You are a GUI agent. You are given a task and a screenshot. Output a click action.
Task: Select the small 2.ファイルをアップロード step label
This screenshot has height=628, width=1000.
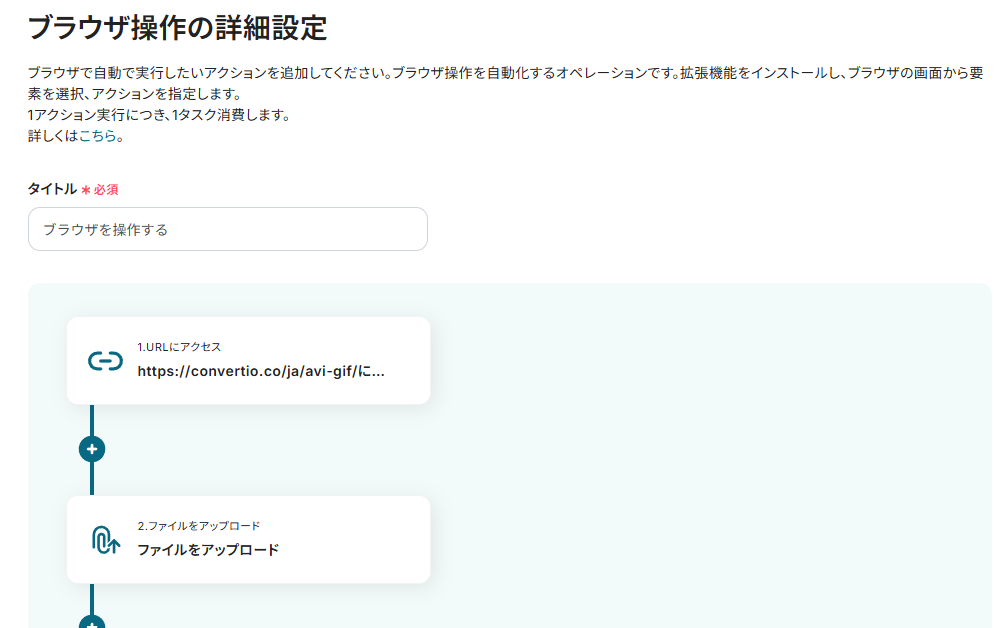point(198,526)
